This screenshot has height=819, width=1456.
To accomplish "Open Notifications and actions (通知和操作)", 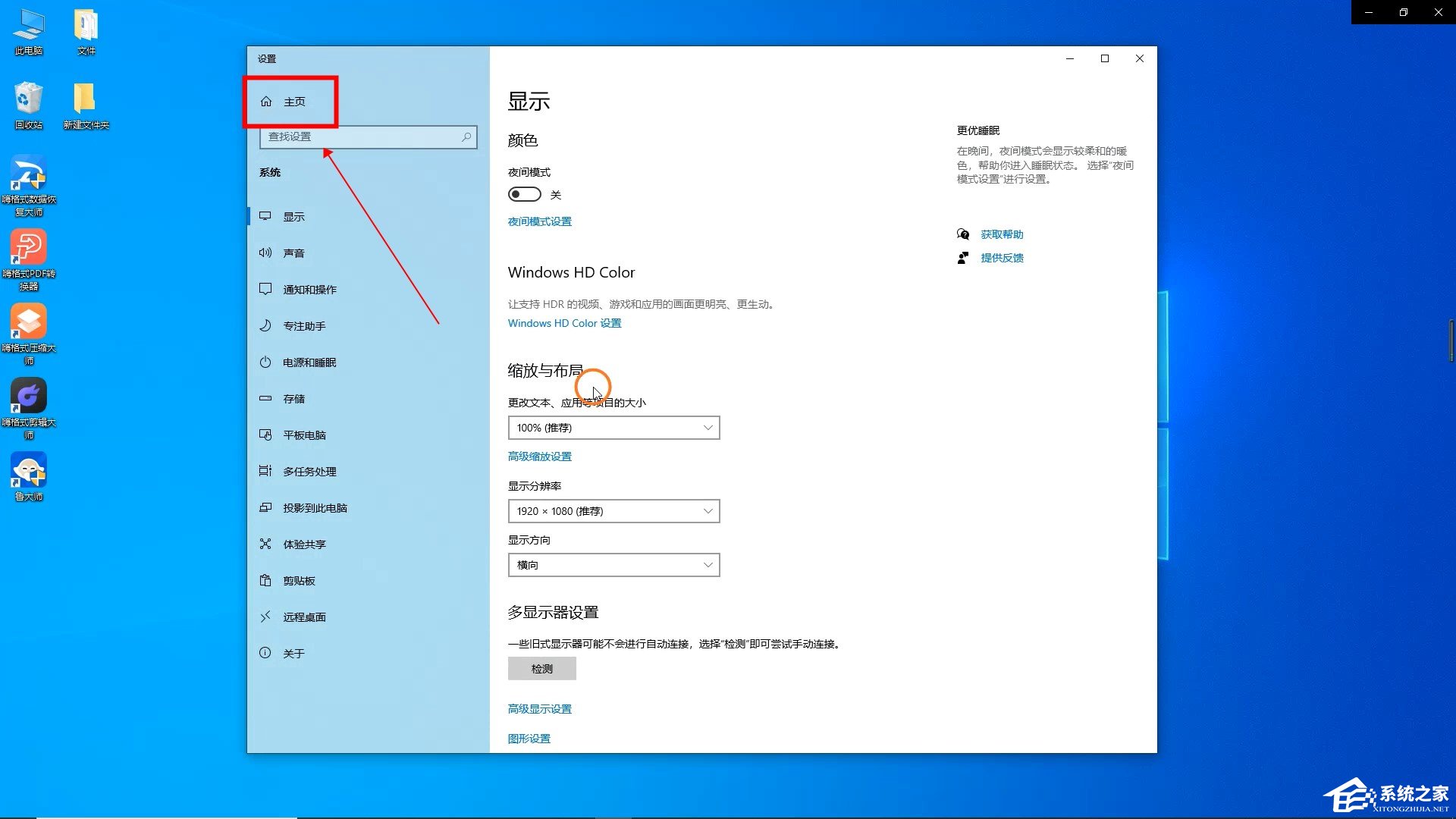I will click(x=309, y=290).
